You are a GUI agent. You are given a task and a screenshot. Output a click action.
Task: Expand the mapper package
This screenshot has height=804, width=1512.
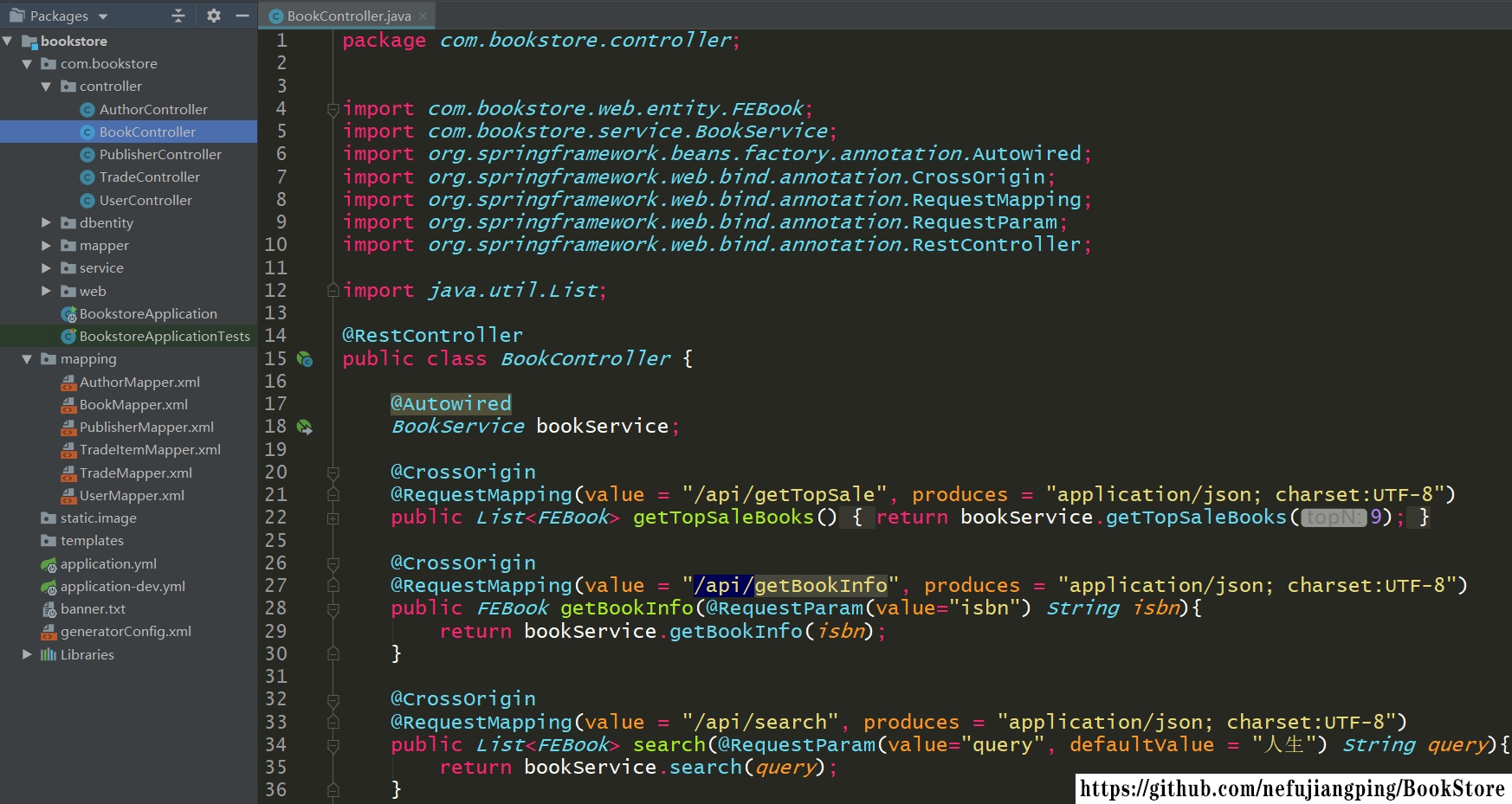tap(46, 245)
